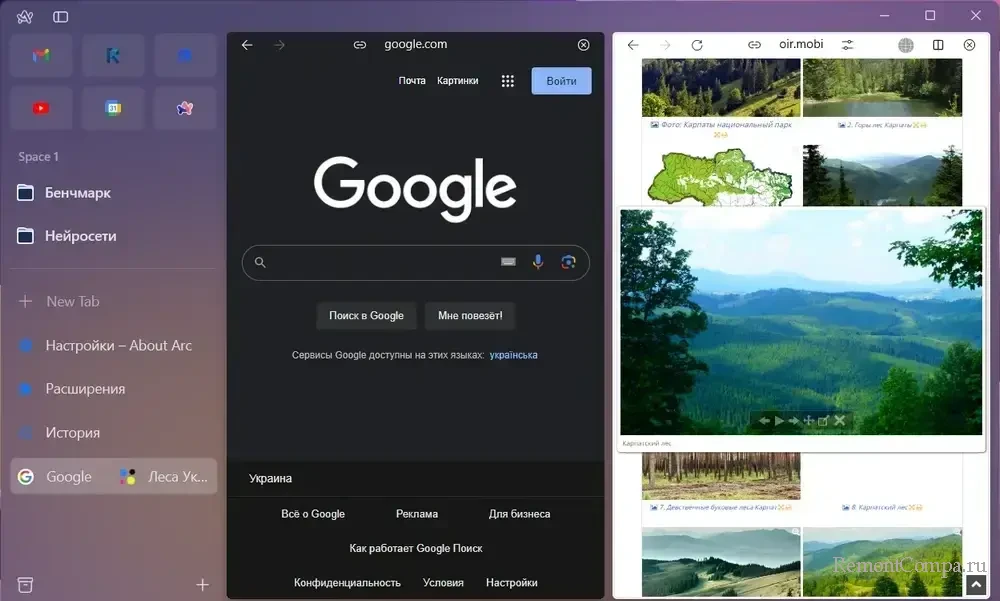Image resolution: width=1000 pixels, height=601 pixels.
Task: Toggle split view layout in right pane
Action: click(x=938, y=45)
